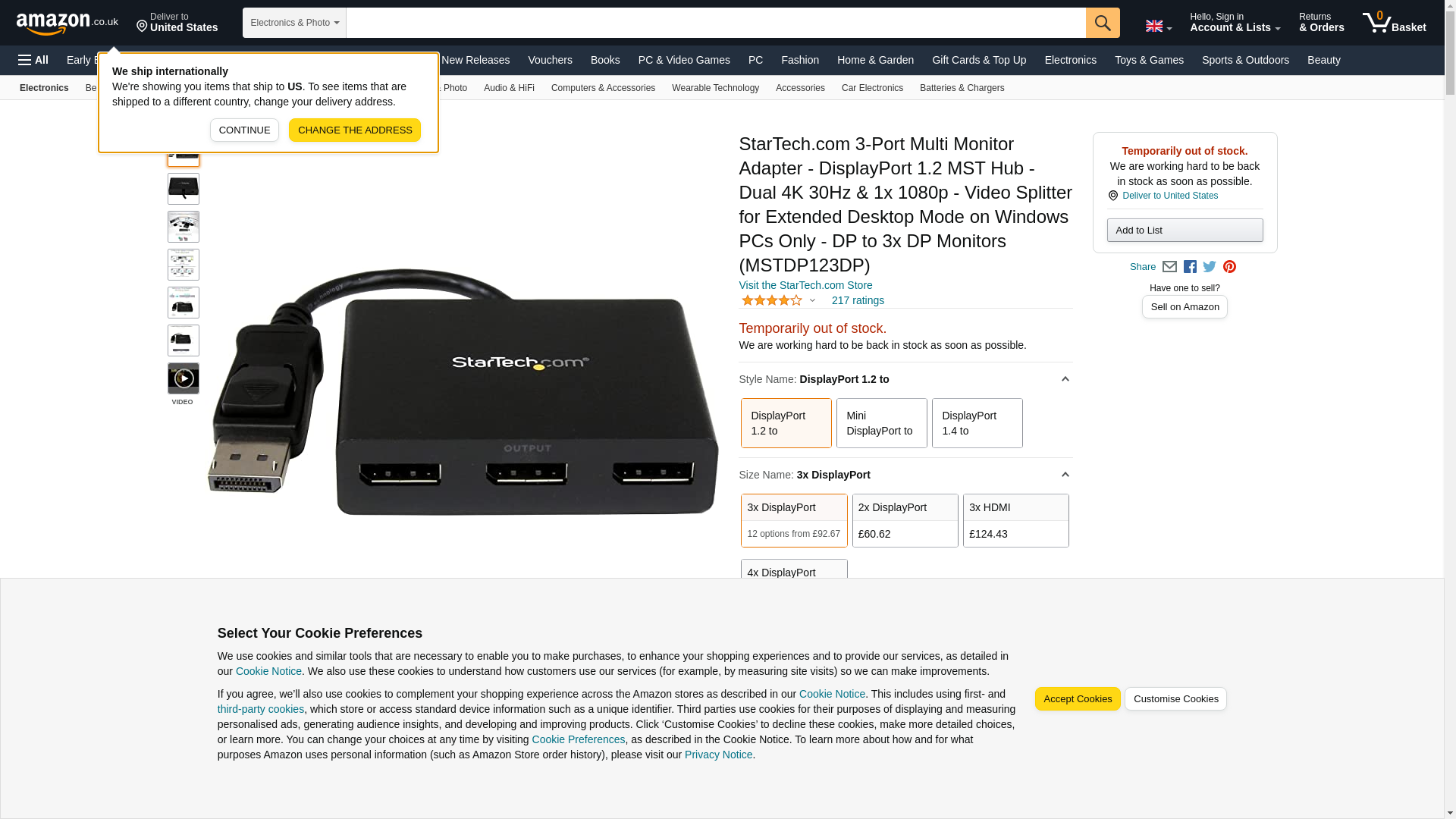Open the language flag dropdown
The image size is (1456, 819).
[1158, 27]
